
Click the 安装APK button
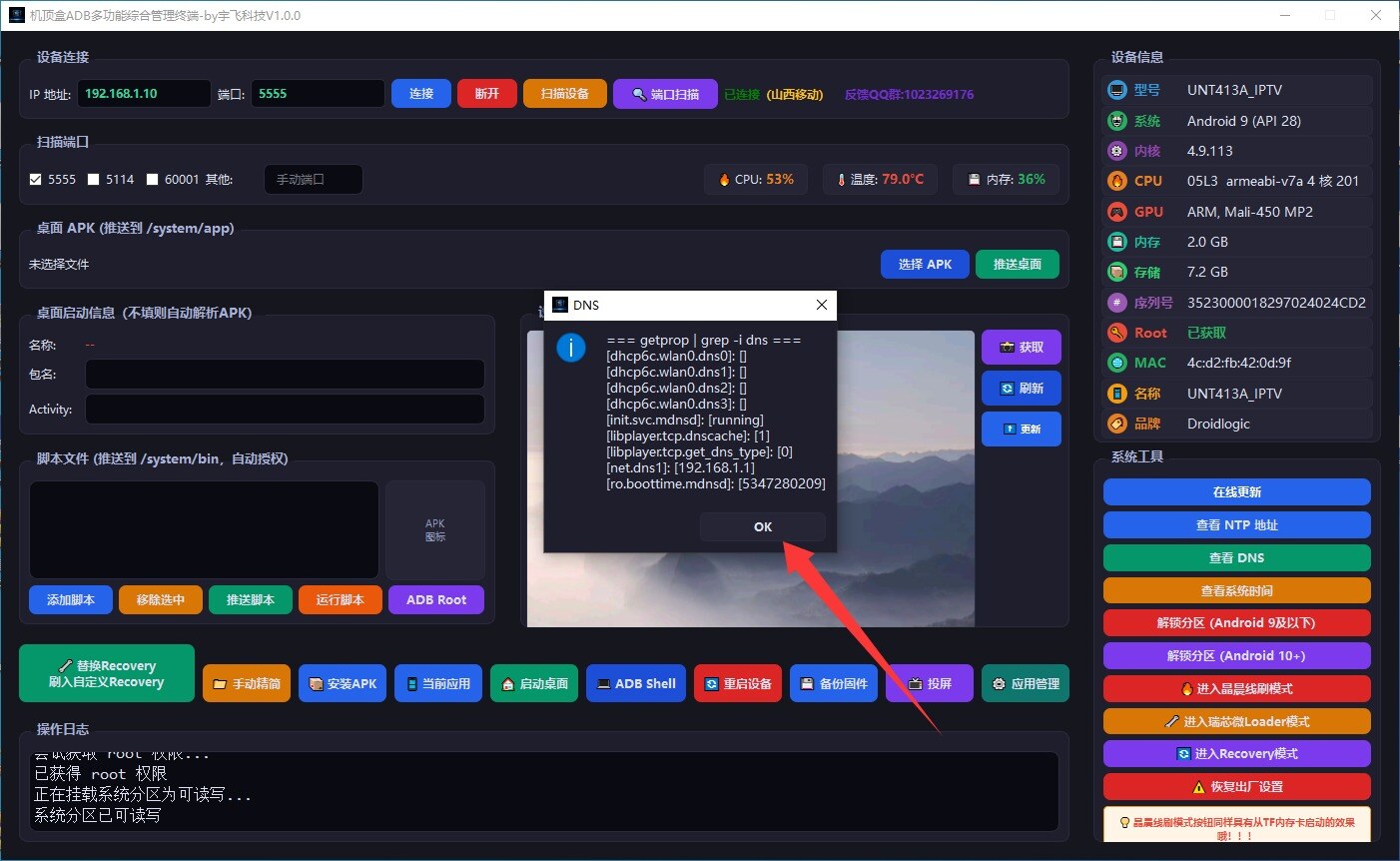343,683
